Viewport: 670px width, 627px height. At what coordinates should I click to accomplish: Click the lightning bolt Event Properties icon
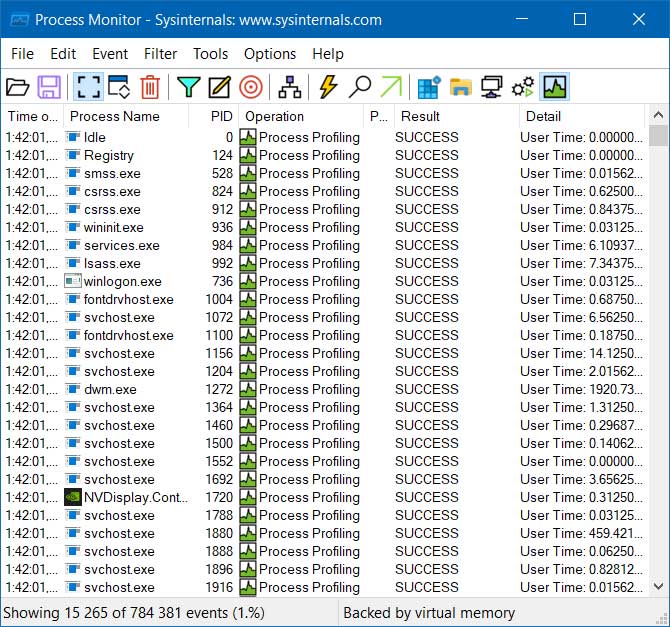click(328, 87)
